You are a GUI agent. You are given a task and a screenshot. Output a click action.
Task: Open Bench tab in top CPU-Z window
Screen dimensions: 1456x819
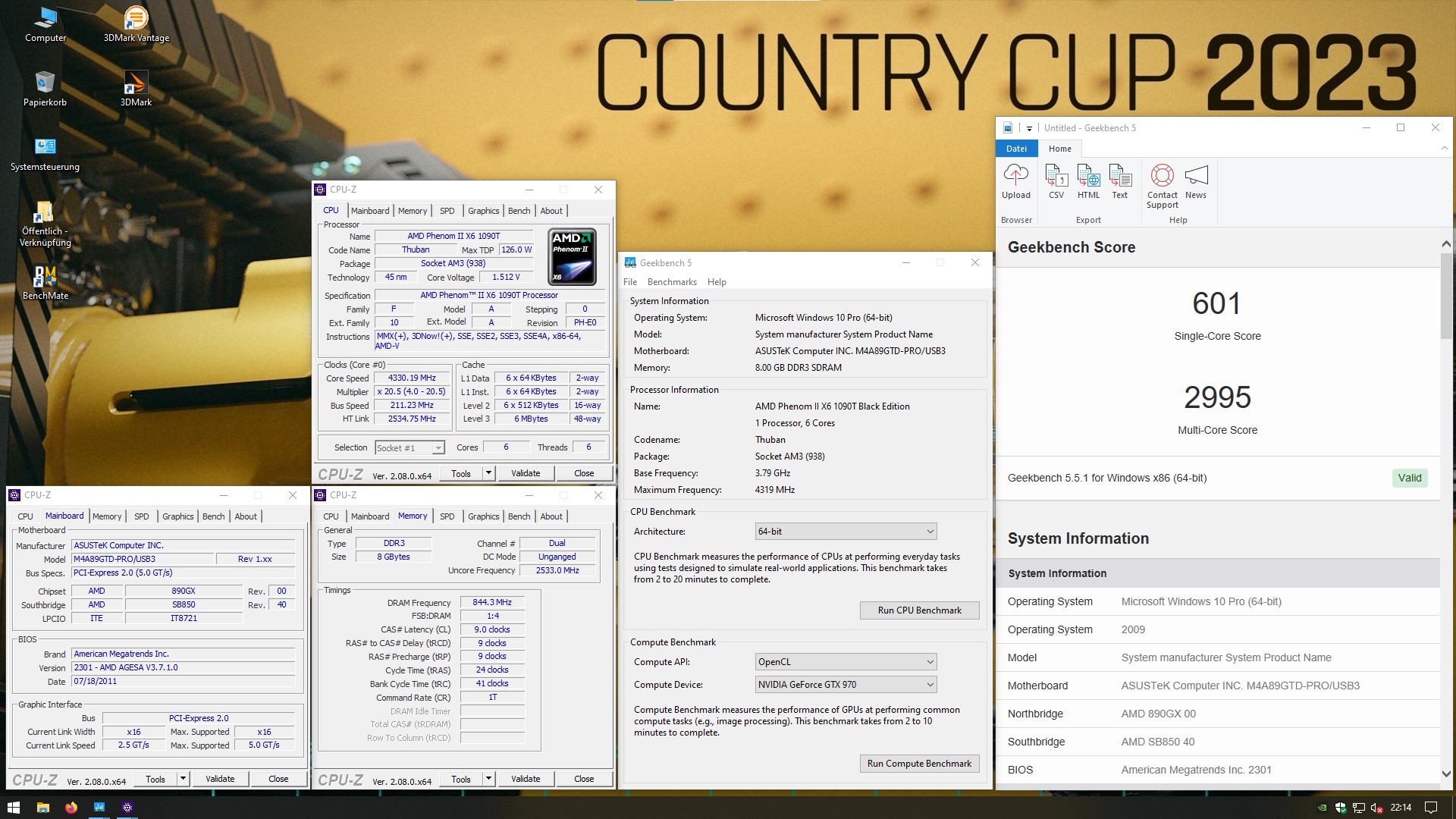click(519, 211)
